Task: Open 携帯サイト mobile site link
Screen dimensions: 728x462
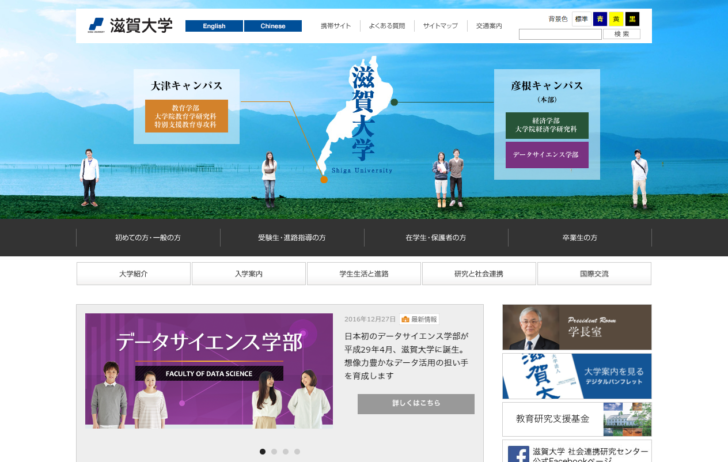Action: [336, 26]
